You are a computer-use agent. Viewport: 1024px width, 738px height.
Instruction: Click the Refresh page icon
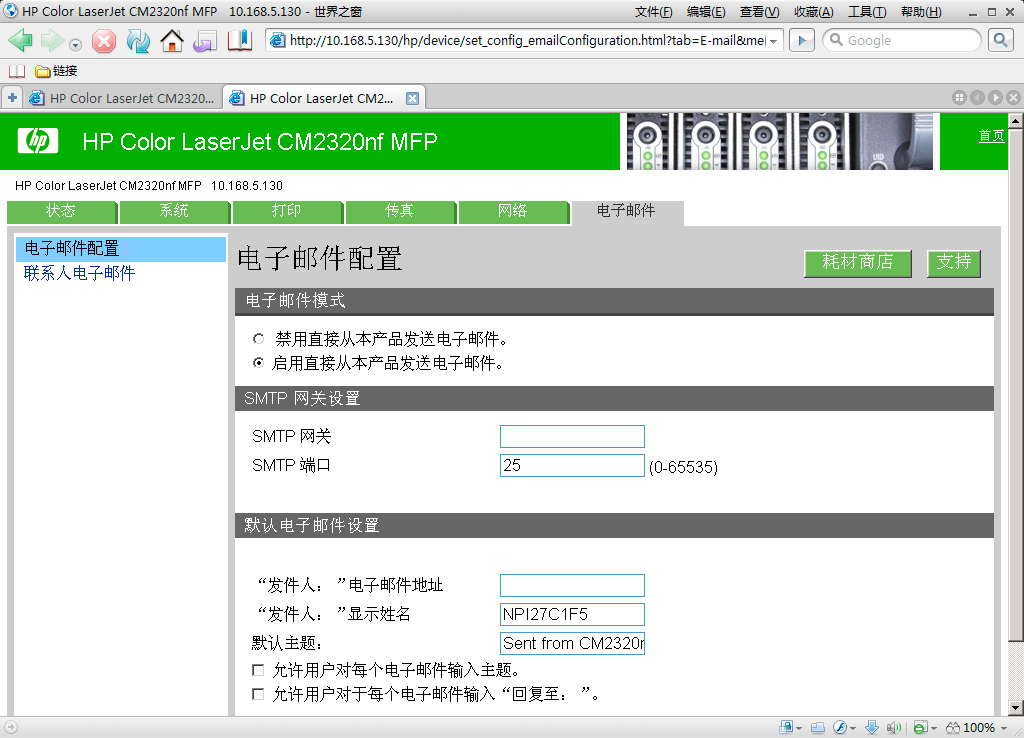[137, 41]
